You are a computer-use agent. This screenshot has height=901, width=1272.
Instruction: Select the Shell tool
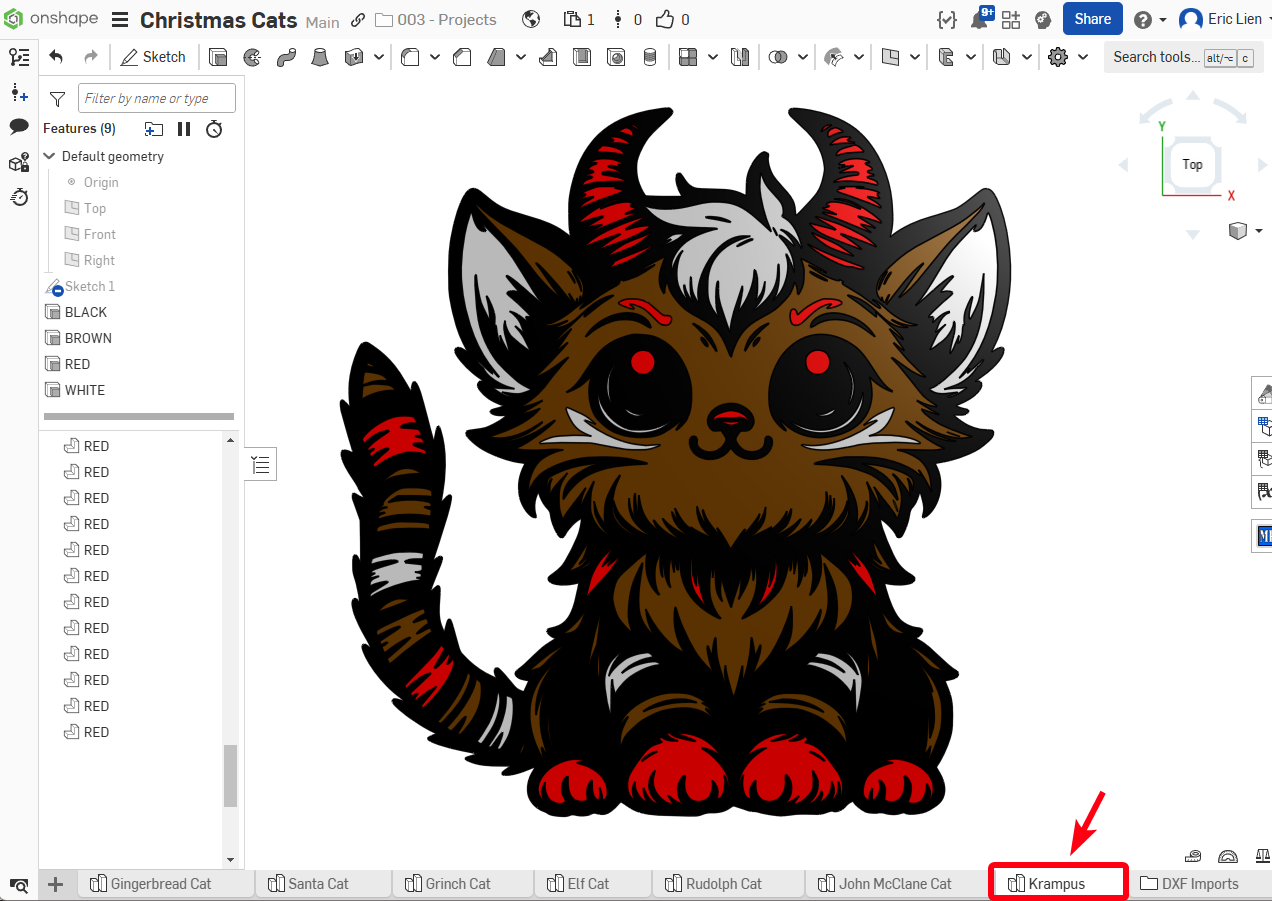582,57
